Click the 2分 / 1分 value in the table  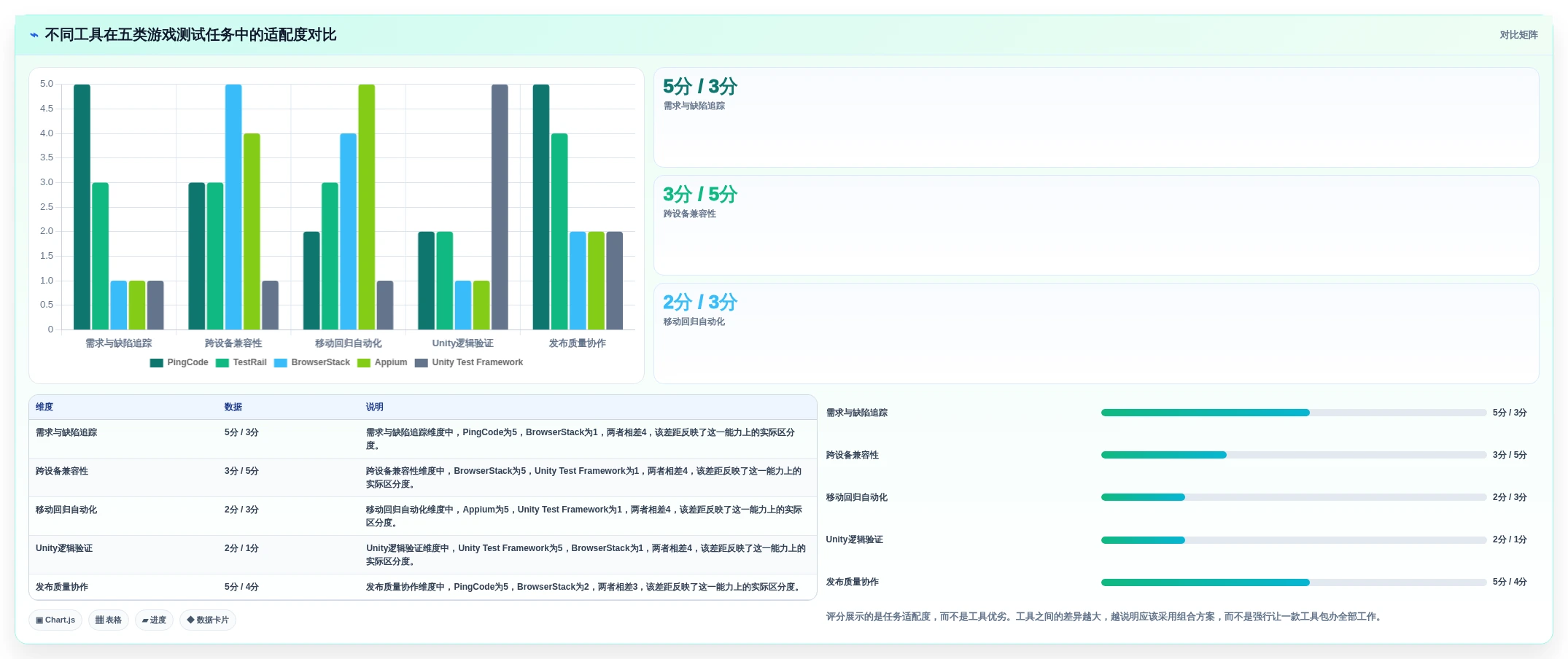[x=241, y=548]
